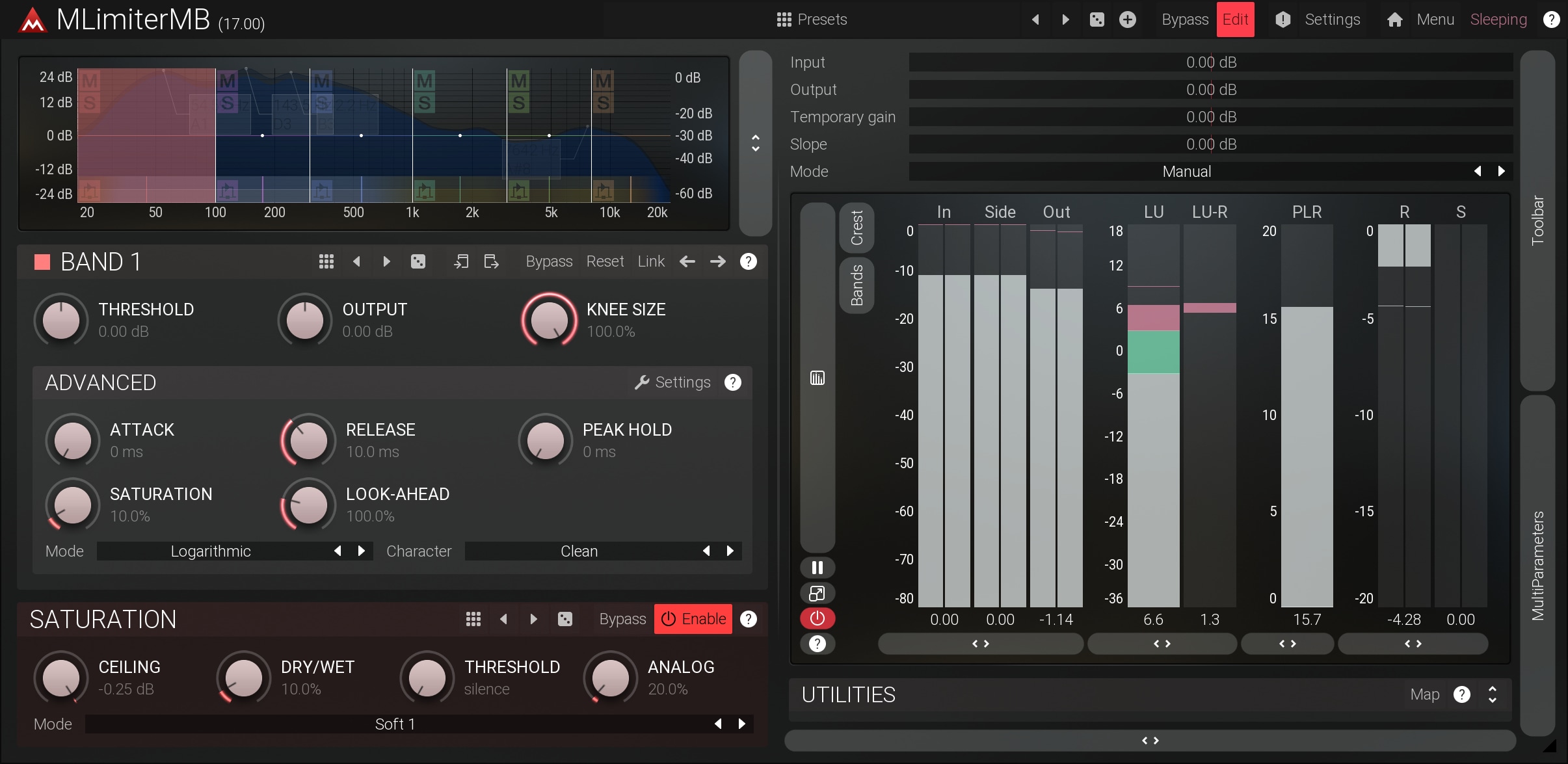
Task: Select next Character option after Clean
Action: [x=730, y=551]
